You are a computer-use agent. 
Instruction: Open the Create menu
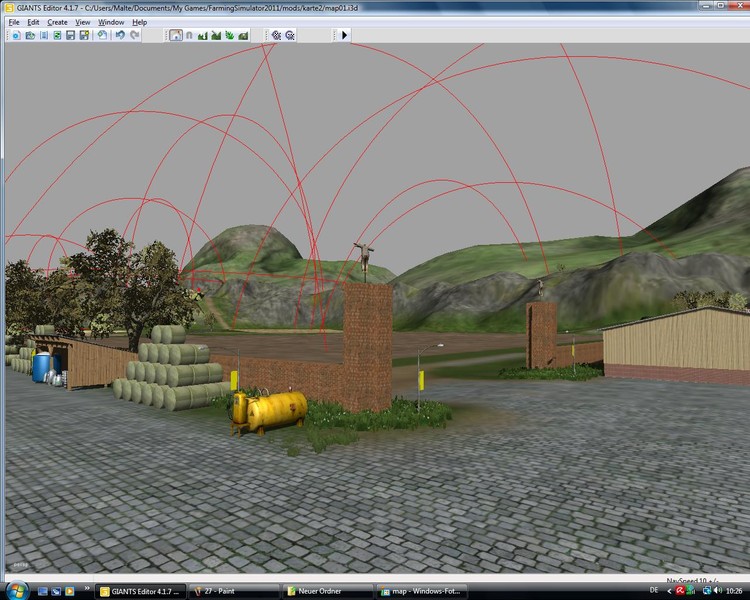(57, 22)
